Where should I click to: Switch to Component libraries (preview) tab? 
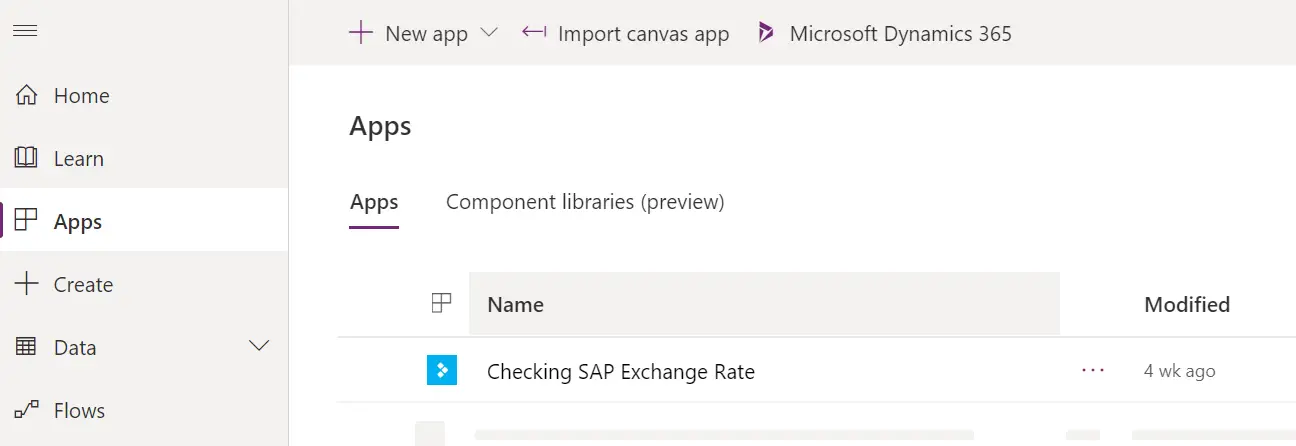pos(585,202)
